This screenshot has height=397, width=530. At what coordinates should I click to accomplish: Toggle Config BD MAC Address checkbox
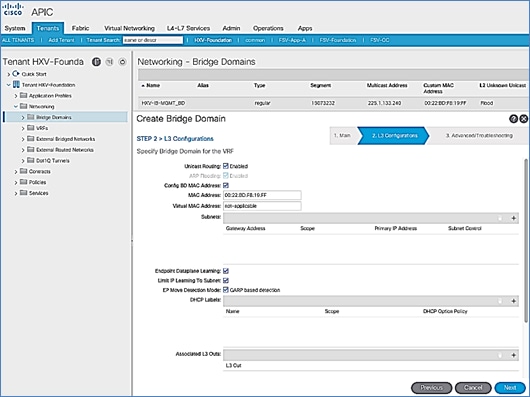pyautogui.click(x=226, y=185)
